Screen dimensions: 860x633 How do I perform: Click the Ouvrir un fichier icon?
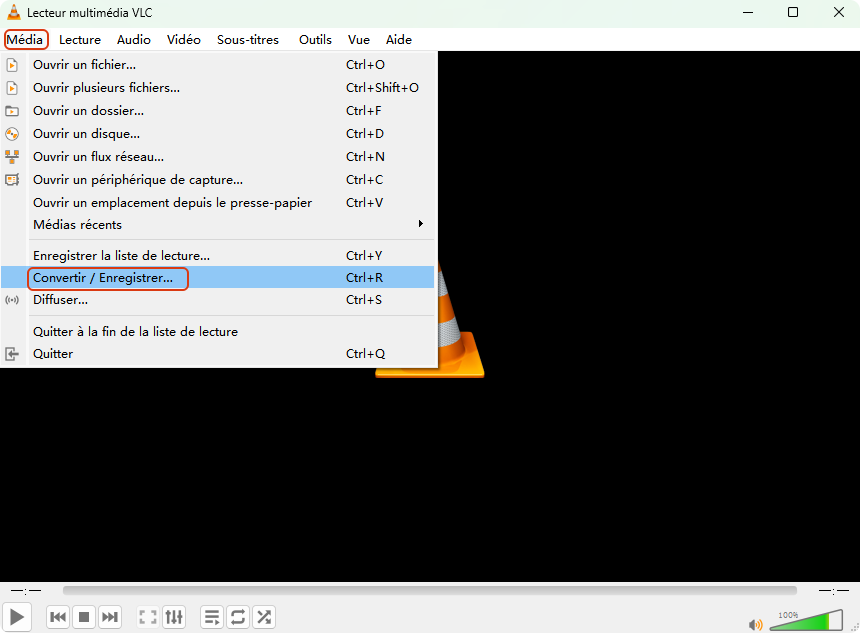[12, 65]
